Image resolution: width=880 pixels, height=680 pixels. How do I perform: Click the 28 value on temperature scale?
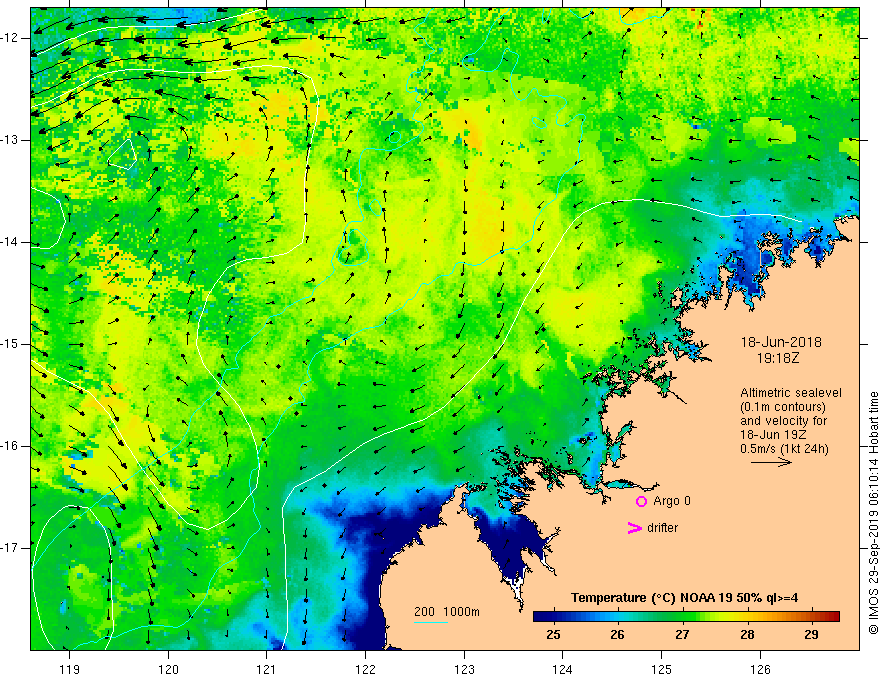coord(747,635)
